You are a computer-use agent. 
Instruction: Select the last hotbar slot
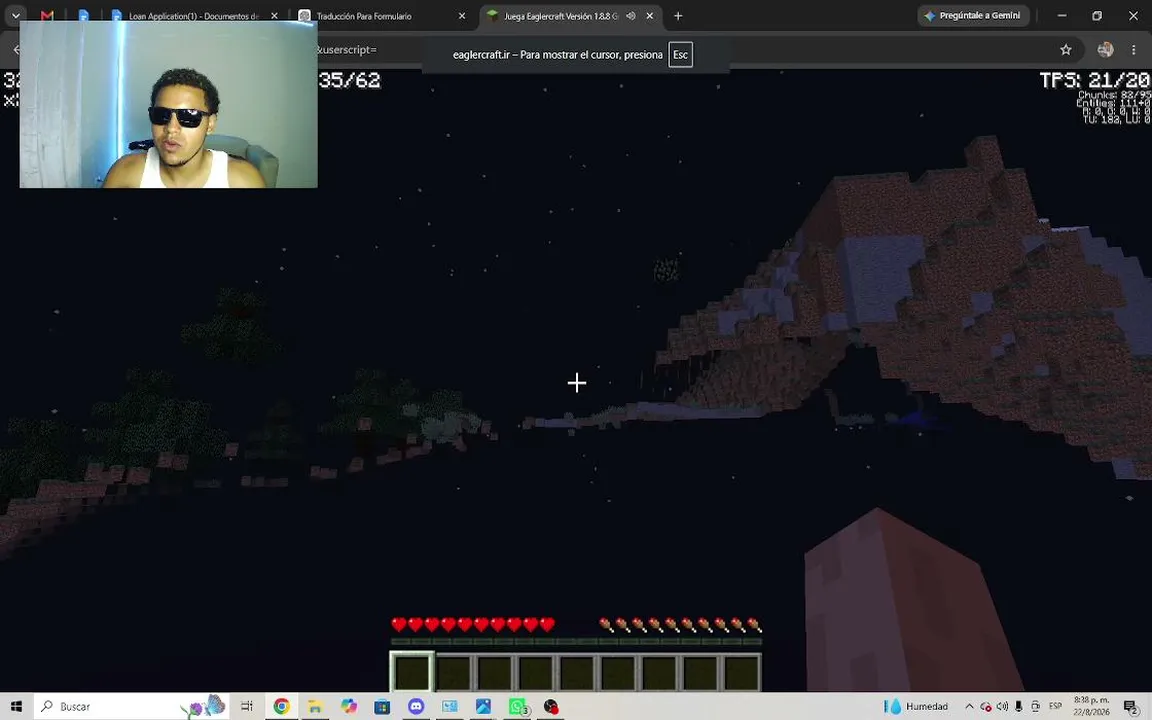pos(741,672)
